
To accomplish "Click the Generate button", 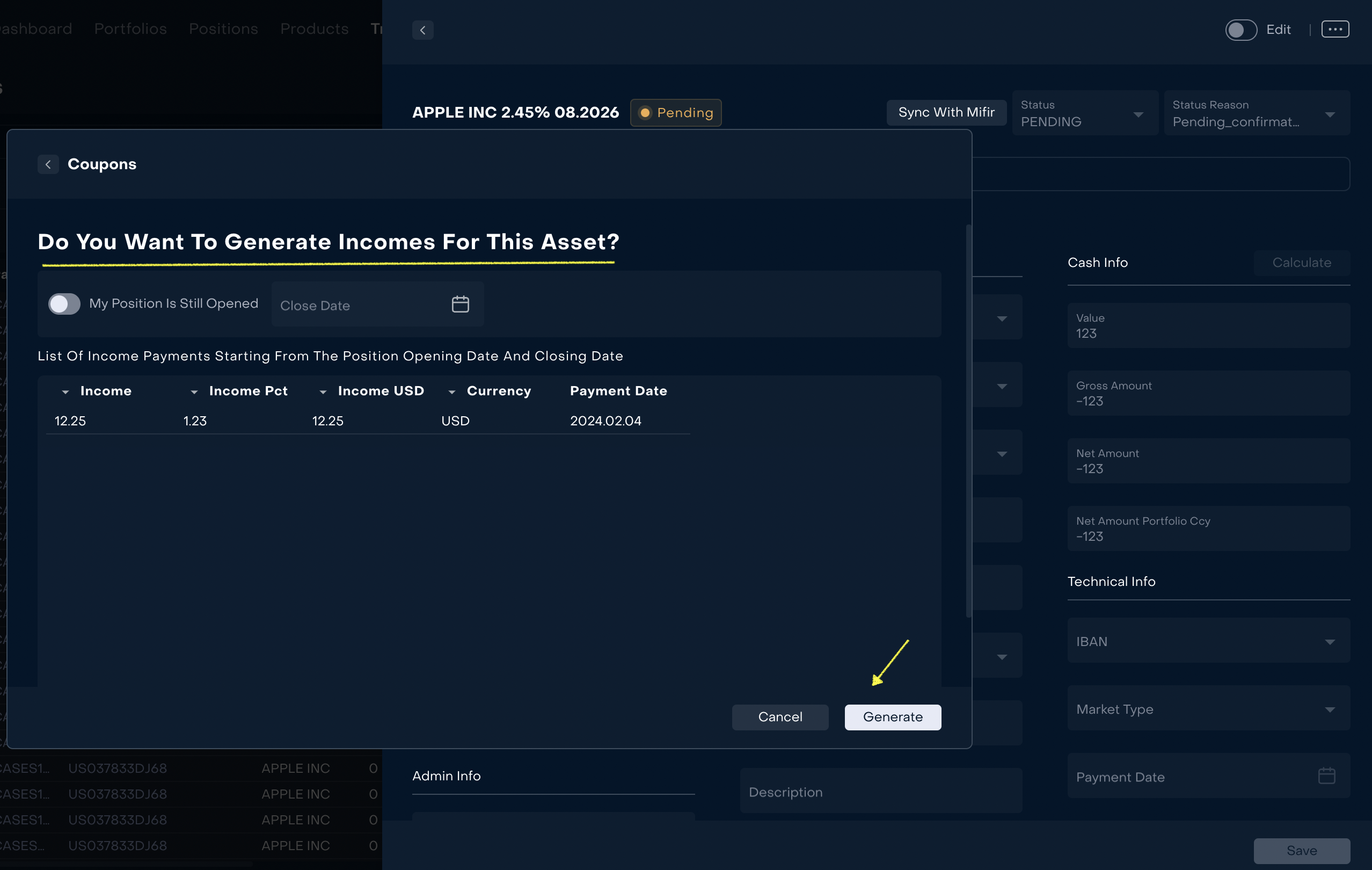I will pyautogui.click(x=892, y=717).
